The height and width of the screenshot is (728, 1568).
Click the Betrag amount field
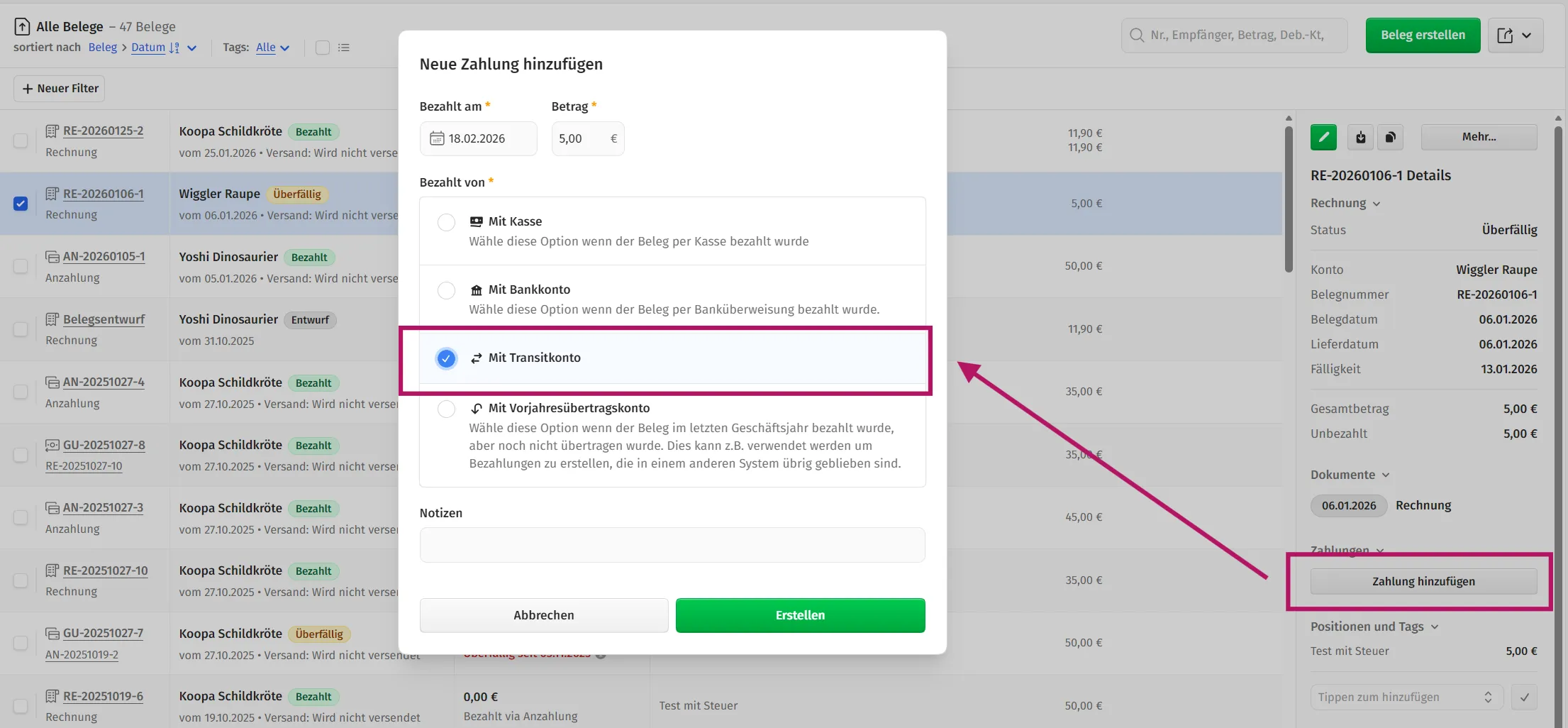tap(582, 138)
